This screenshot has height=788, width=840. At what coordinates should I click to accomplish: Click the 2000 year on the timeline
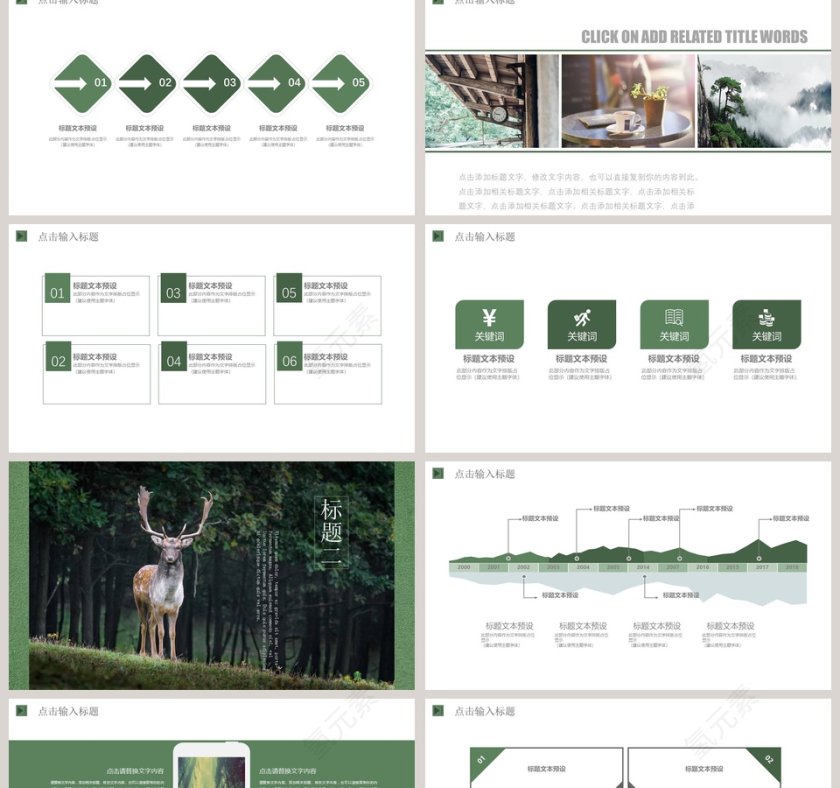click(x=464, y=567)
